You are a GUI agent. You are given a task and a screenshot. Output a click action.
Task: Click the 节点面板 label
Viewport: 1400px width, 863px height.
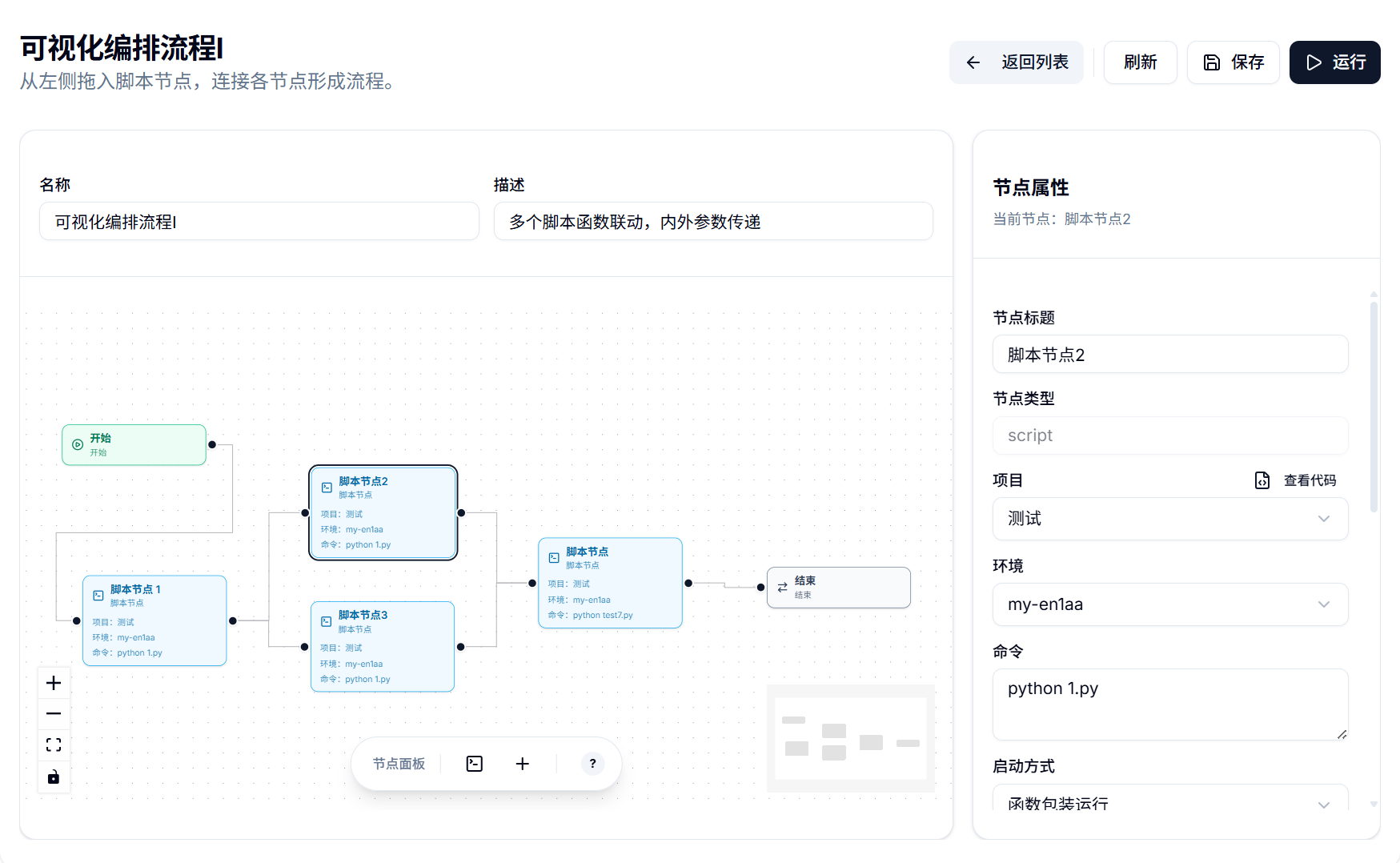(399, 764)
